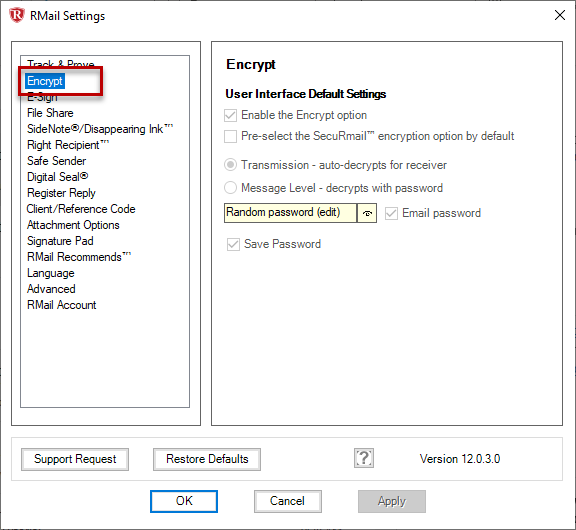Click the question mark help icon
The image size is (576, 530).
(x=364, y=458)
